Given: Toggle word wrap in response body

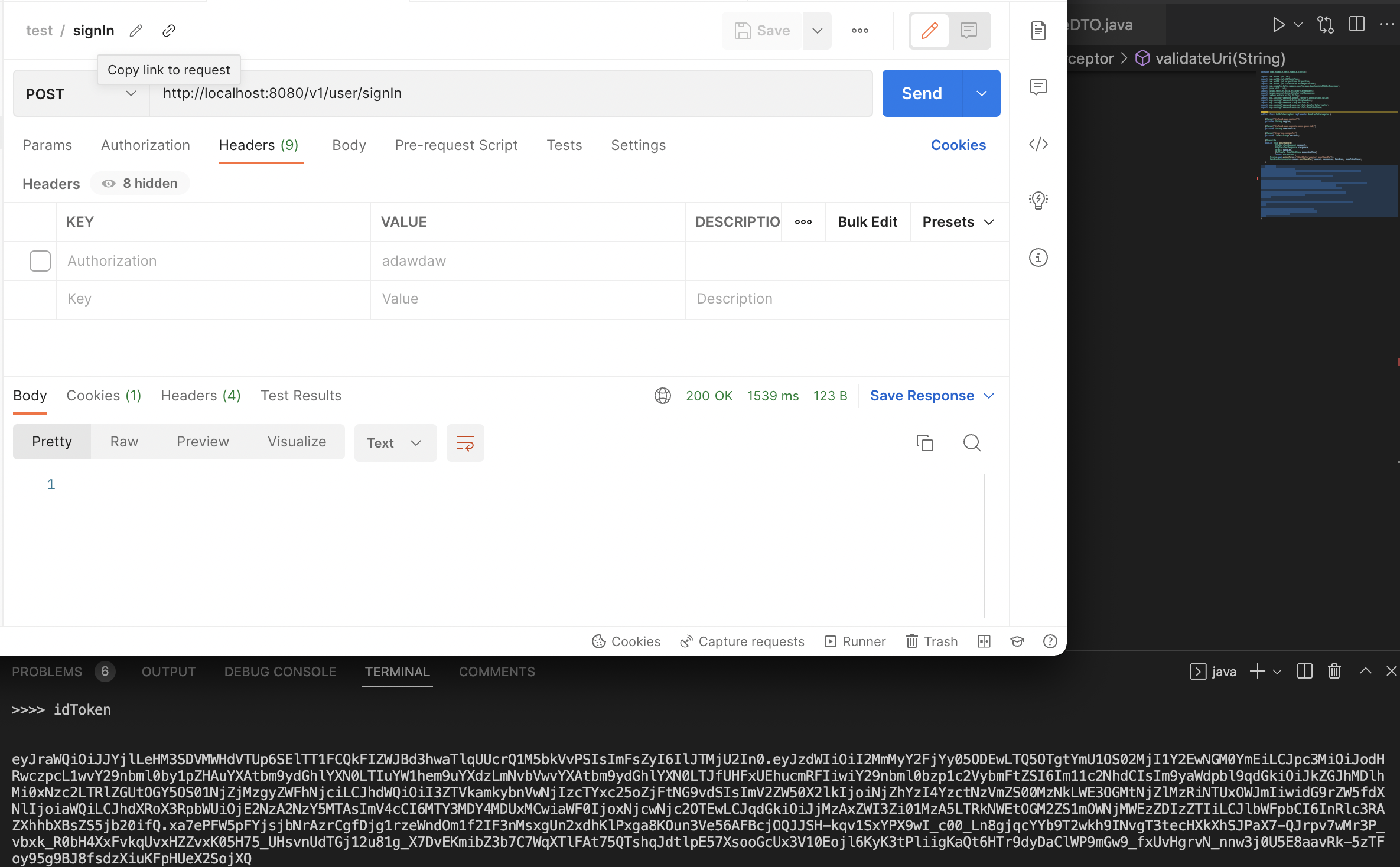Looking at the screenshot, I should click(x=465, y=443).
